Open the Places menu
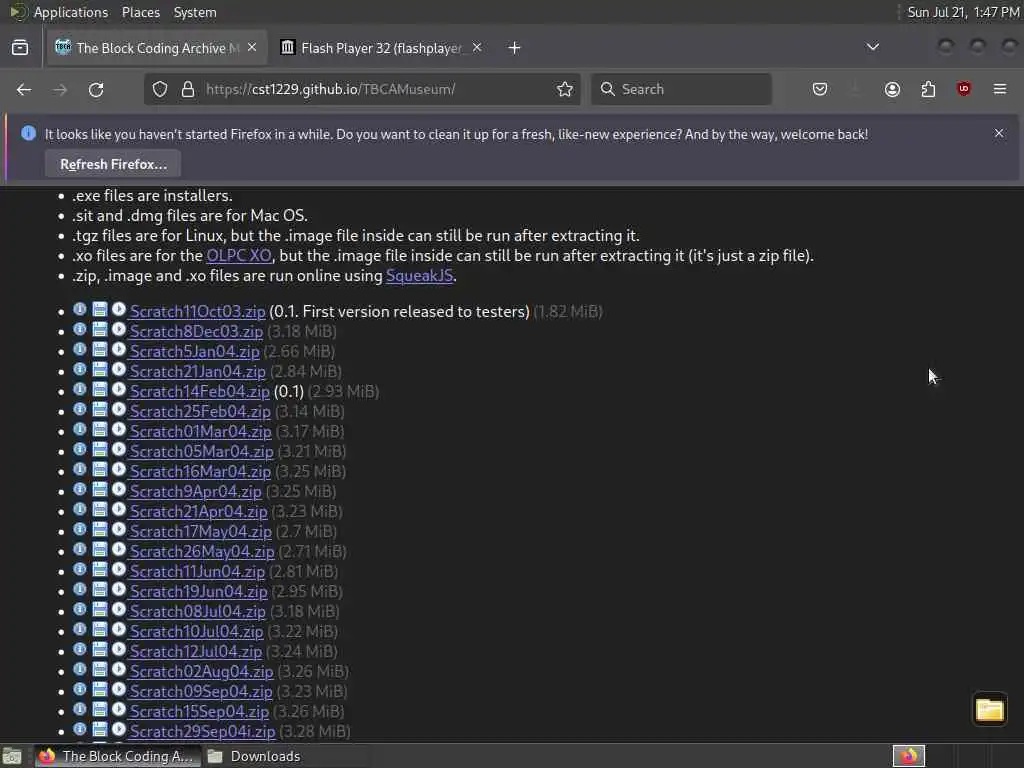Screen dimensions: 1024x768 (140, 12)
